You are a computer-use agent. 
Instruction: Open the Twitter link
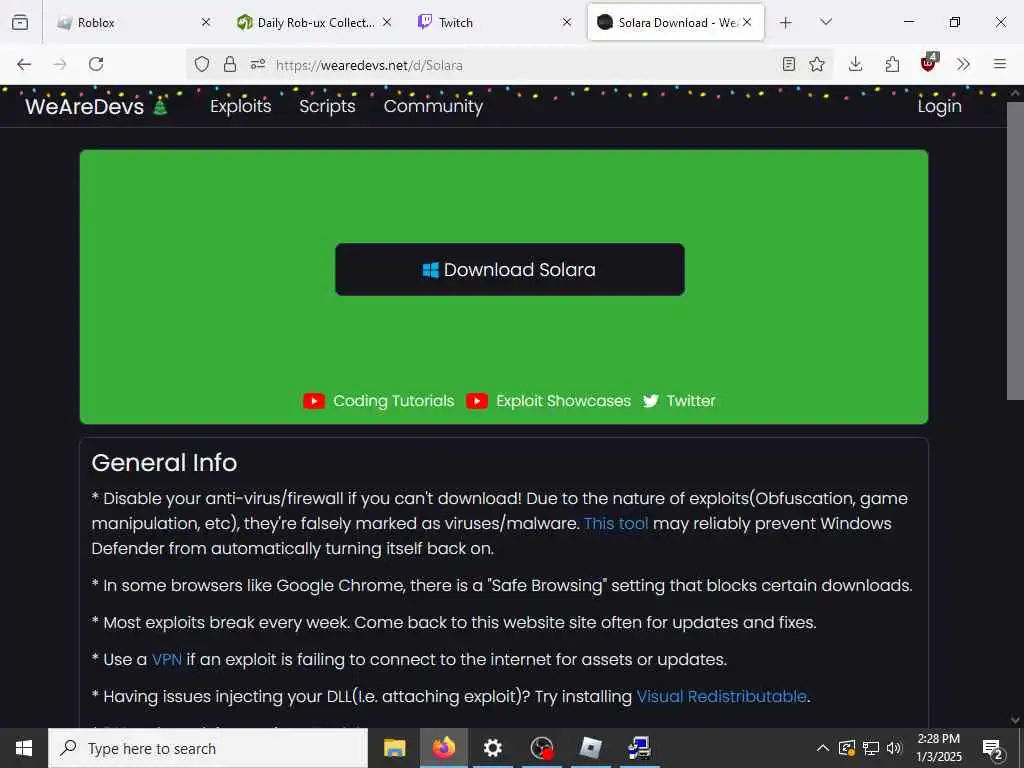[691, 400]
